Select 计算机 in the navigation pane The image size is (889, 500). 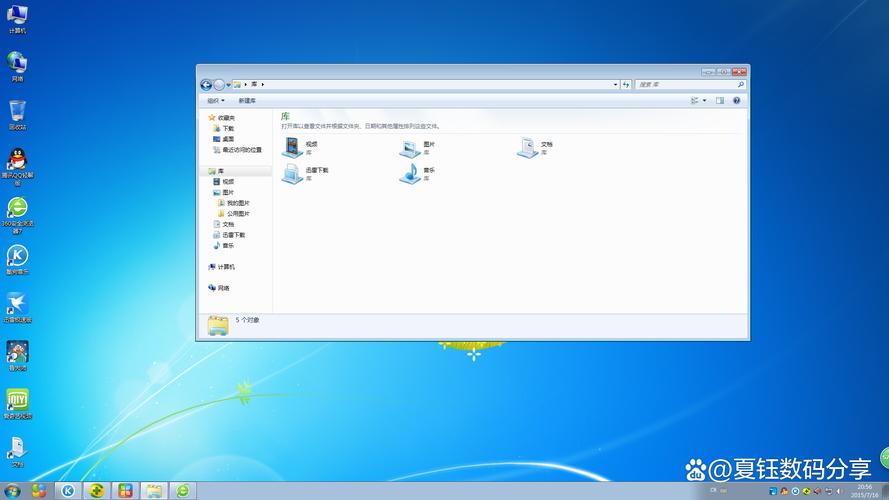point(225,267)
